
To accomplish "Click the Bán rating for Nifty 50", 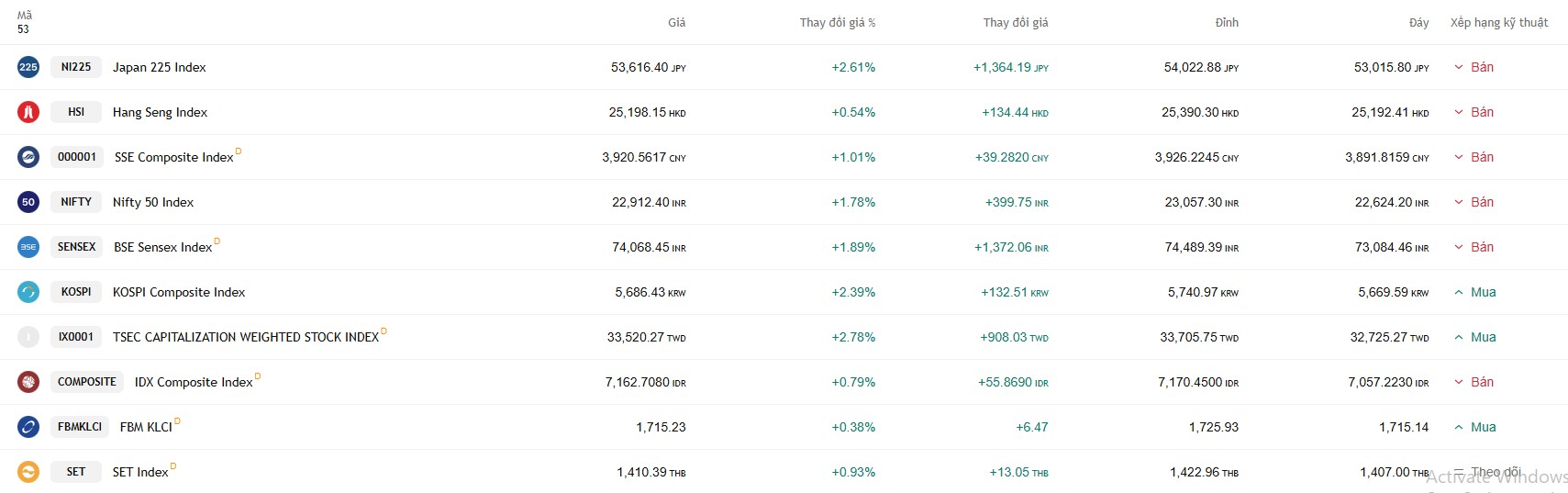I will coord(1482,202).
